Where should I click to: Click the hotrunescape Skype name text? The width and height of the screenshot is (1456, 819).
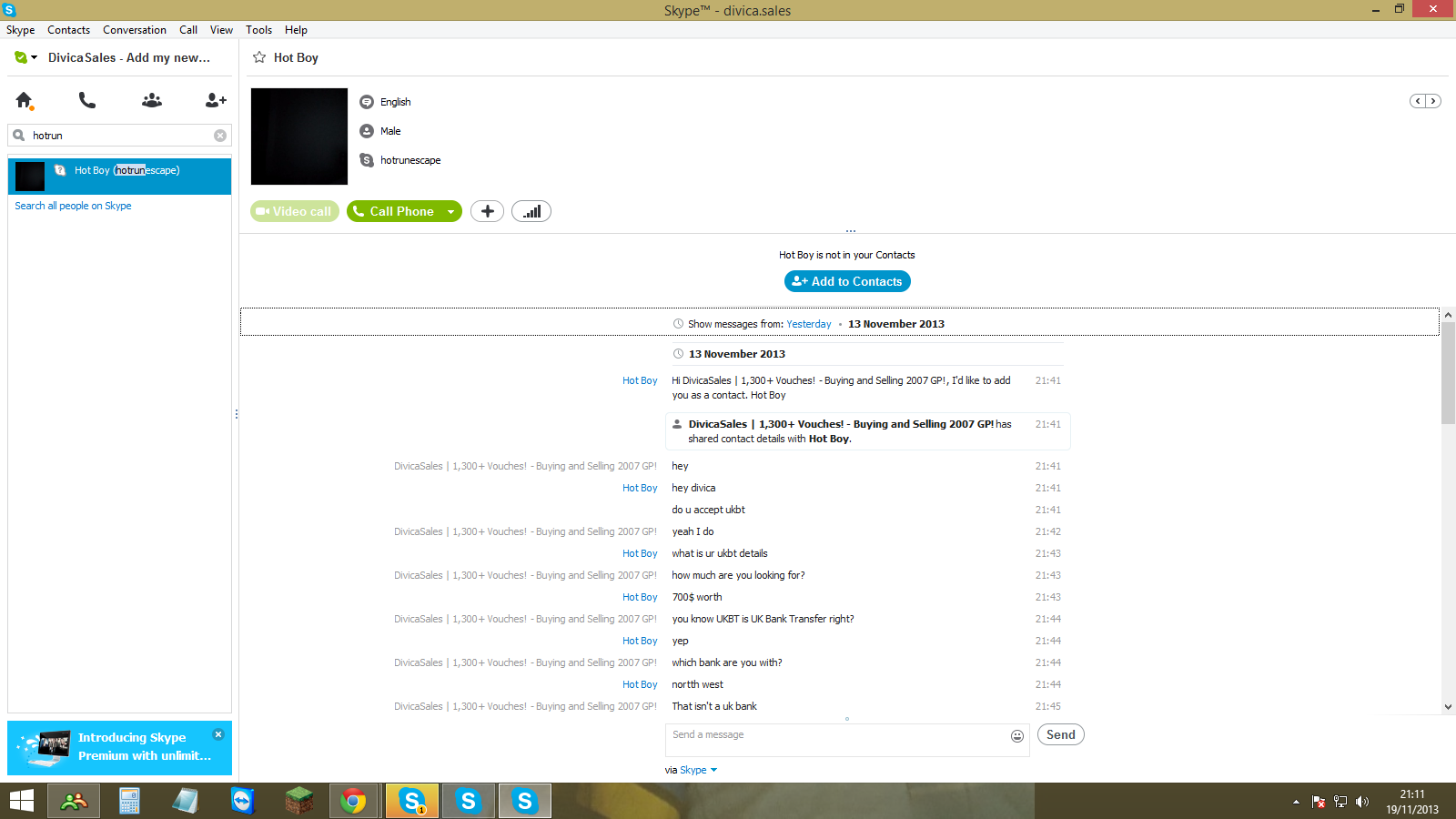[410, 160]
